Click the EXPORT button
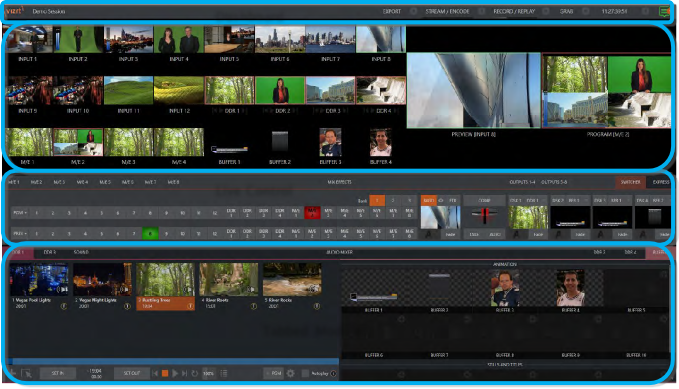Screen dimensions: 679x389 [x=392, y=11]
